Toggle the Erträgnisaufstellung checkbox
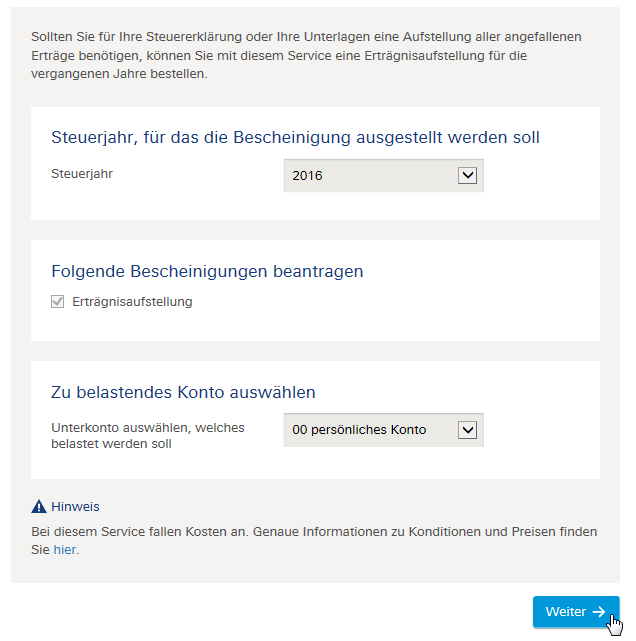This screenshot has height=641, width=636. 57,302
